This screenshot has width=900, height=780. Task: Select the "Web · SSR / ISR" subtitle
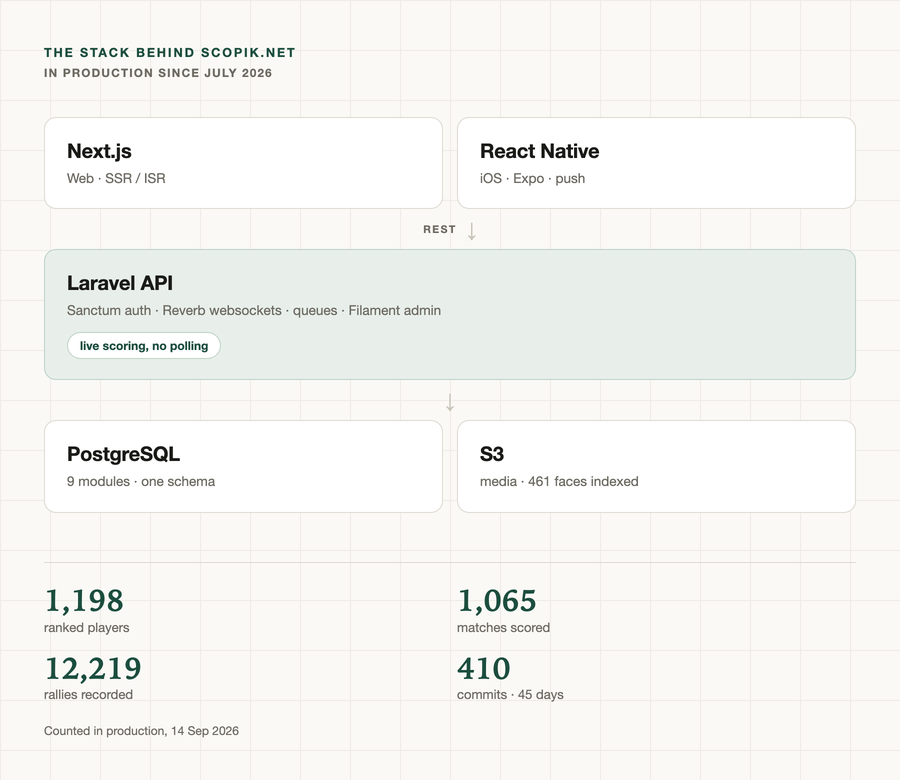click(116, 178)
